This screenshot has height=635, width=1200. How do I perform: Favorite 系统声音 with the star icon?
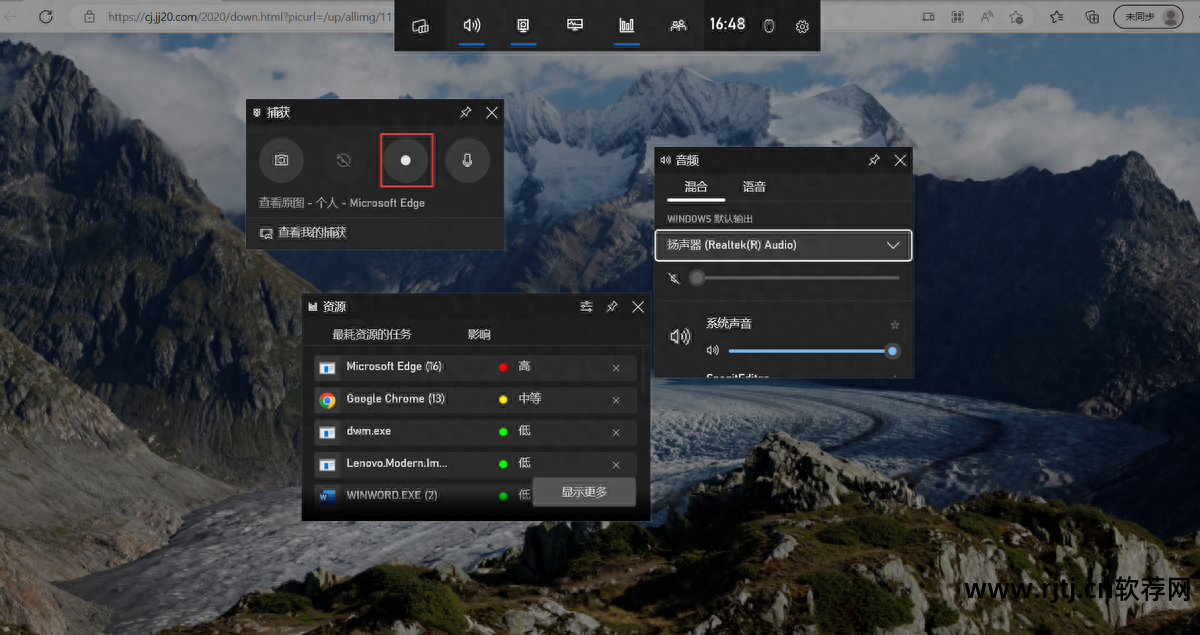[895, 324]
